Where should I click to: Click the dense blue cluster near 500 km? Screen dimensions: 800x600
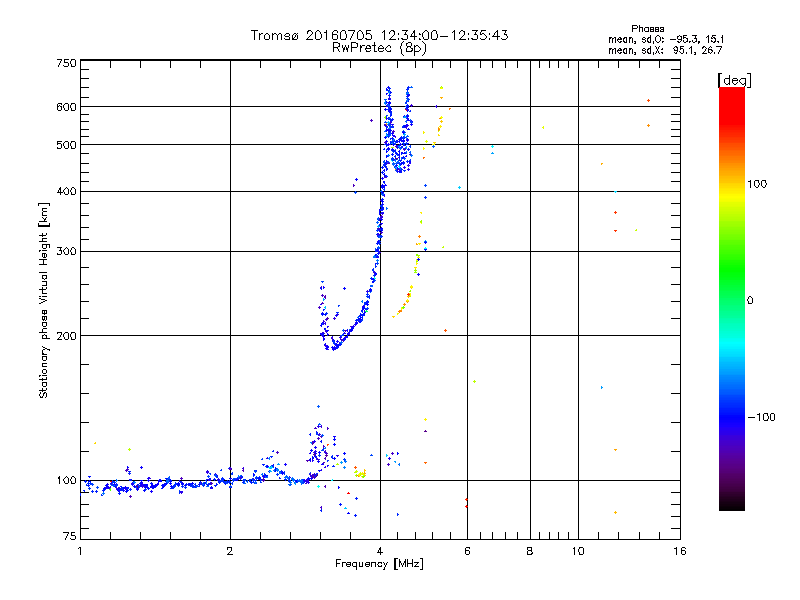[x=400, y=153]
